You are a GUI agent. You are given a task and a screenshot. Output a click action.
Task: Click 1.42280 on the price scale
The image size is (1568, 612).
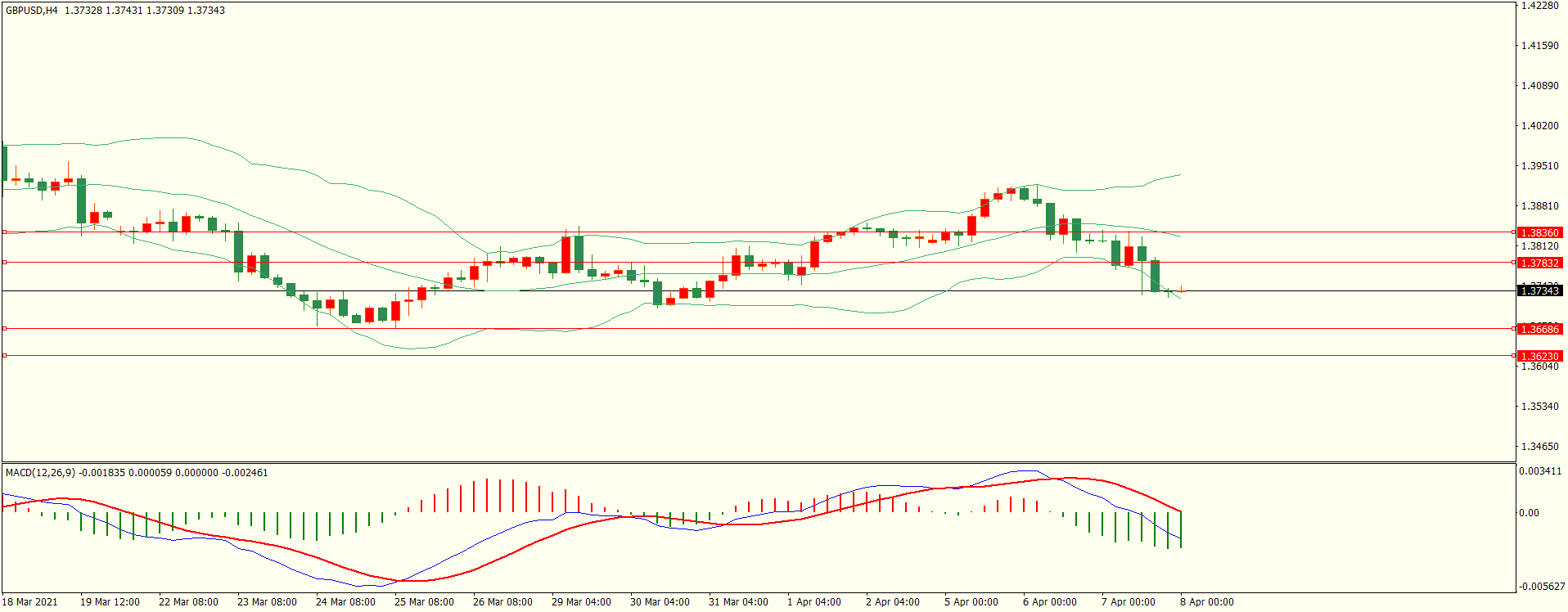coord(1539,6)
